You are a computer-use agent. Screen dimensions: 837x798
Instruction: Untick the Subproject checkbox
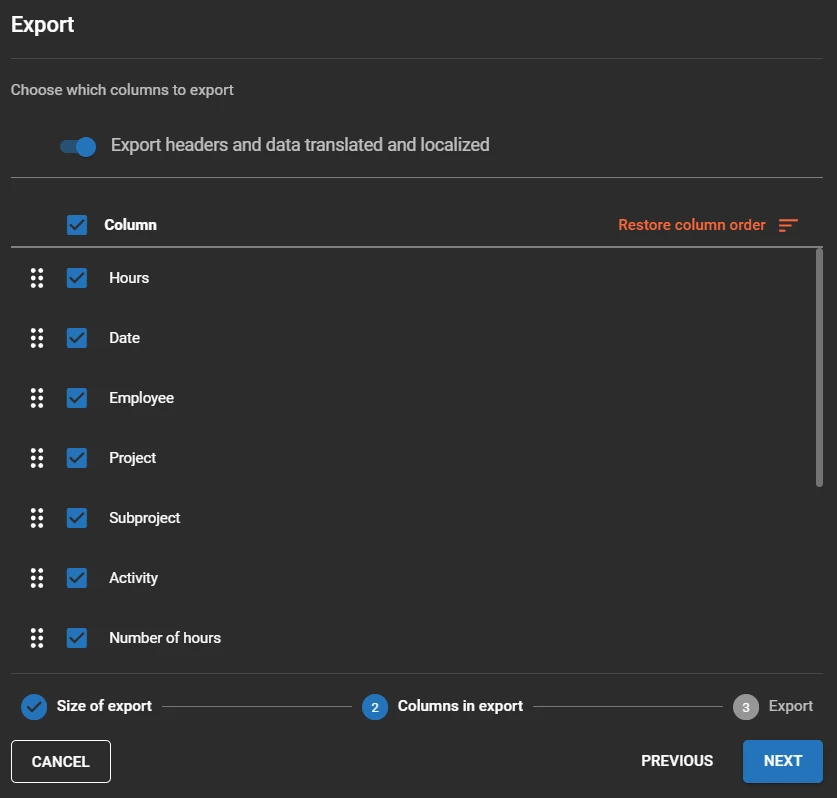click(77, 518)
